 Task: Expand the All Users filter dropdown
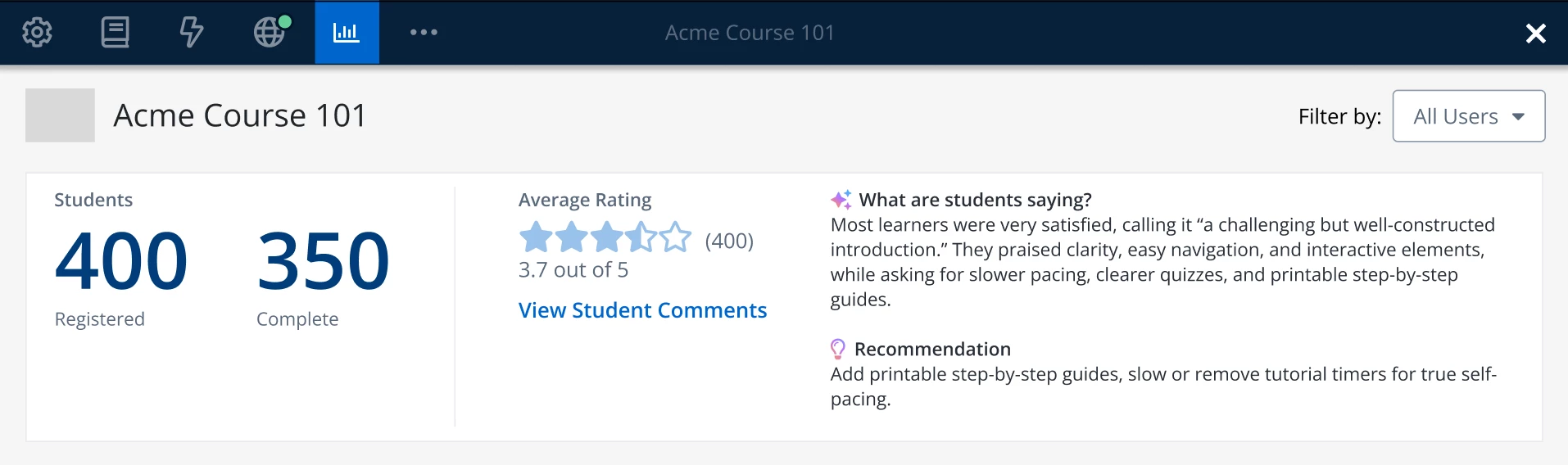click(x=1469, y=116)
